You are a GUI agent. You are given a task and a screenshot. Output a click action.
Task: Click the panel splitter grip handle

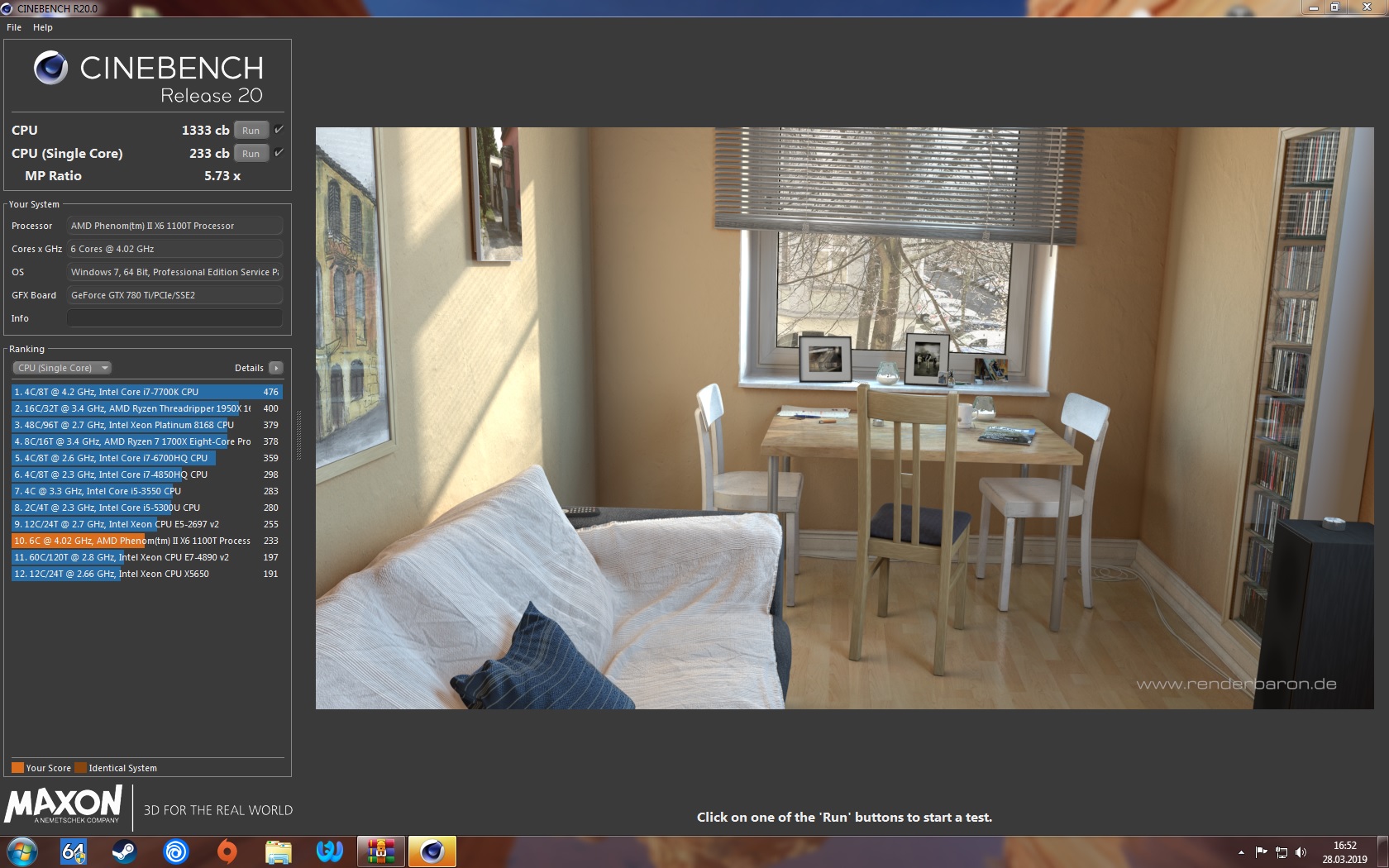tap(298, 436)
